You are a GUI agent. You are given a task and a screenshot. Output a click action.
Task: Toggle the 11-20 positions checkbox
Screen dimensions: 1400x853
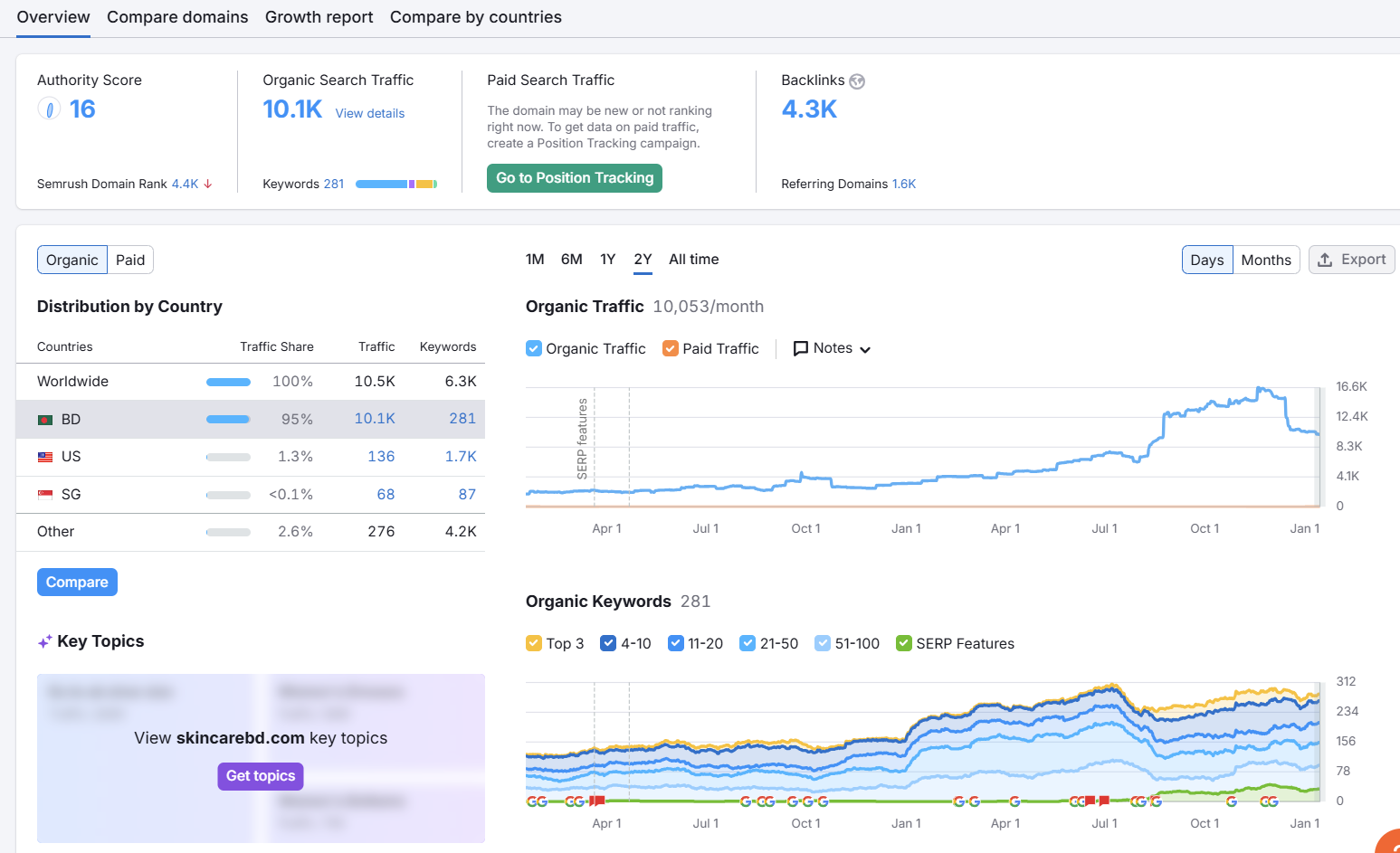click(x=676, y=643)
